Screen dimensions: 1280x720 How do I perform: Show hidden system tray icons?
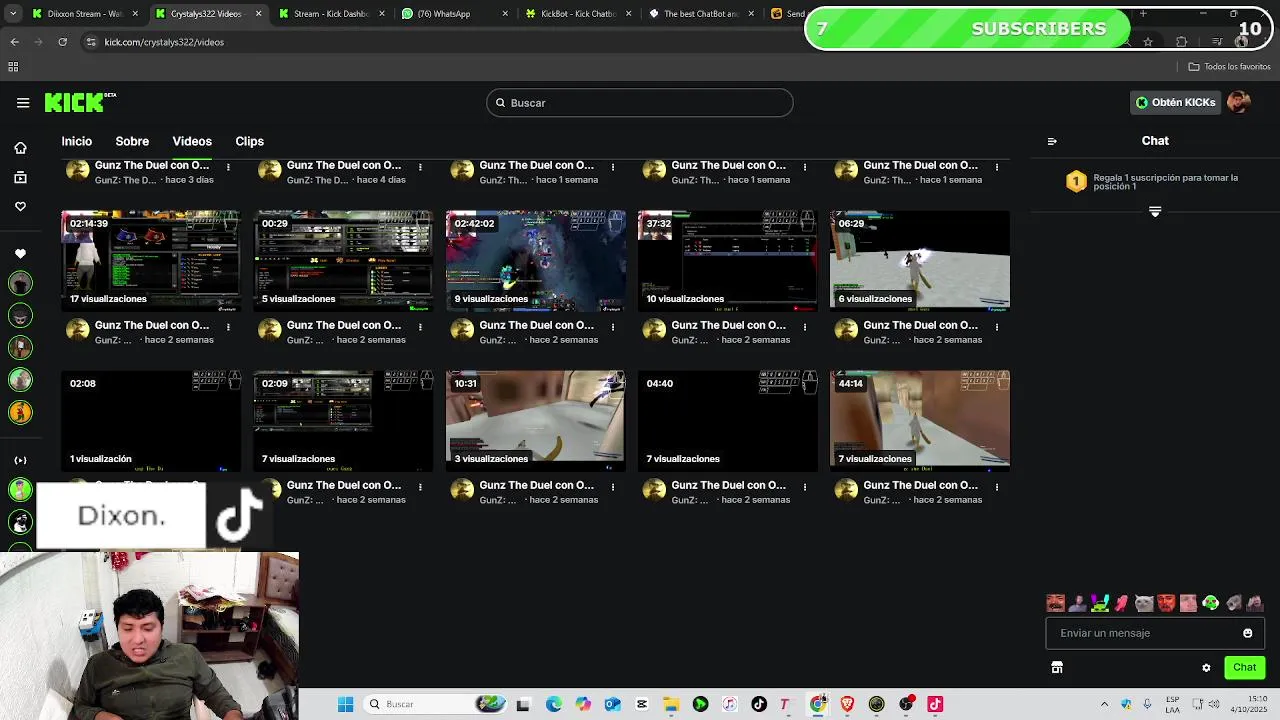[1104, 704]
